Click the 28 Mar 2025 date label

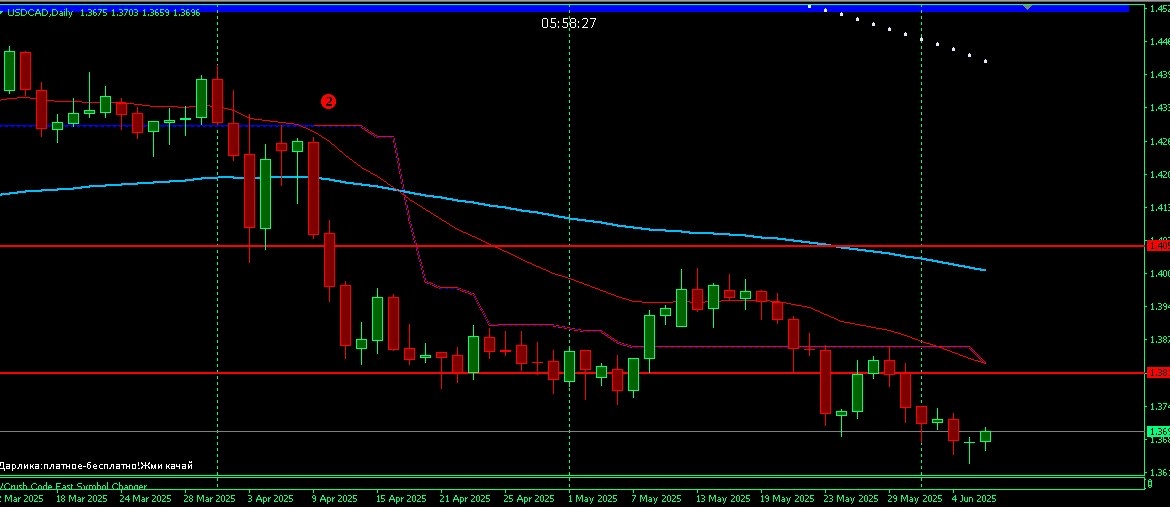[x=209, y=498]
